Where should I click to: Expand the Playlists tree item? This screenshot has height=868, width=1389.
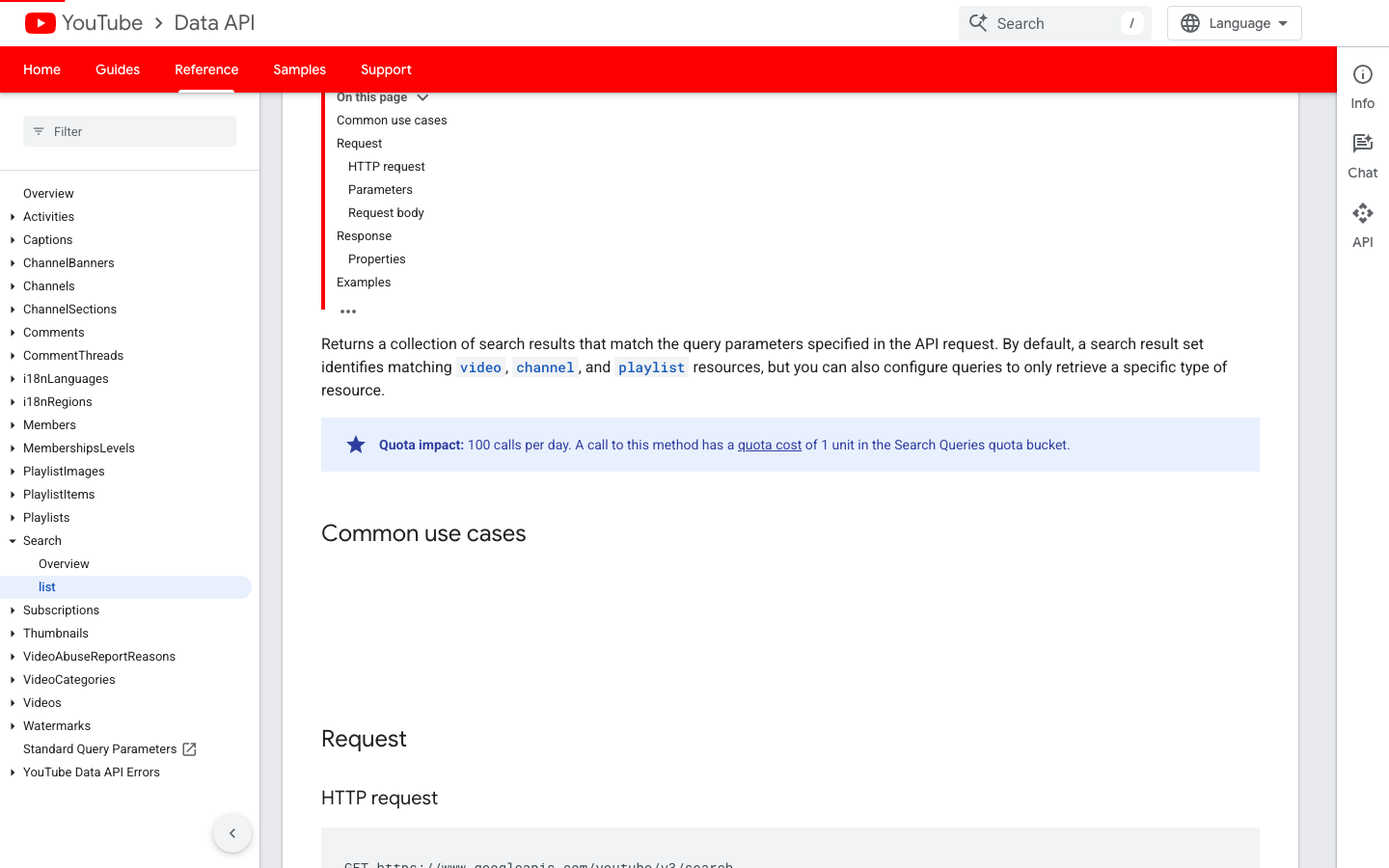point(13,518)
